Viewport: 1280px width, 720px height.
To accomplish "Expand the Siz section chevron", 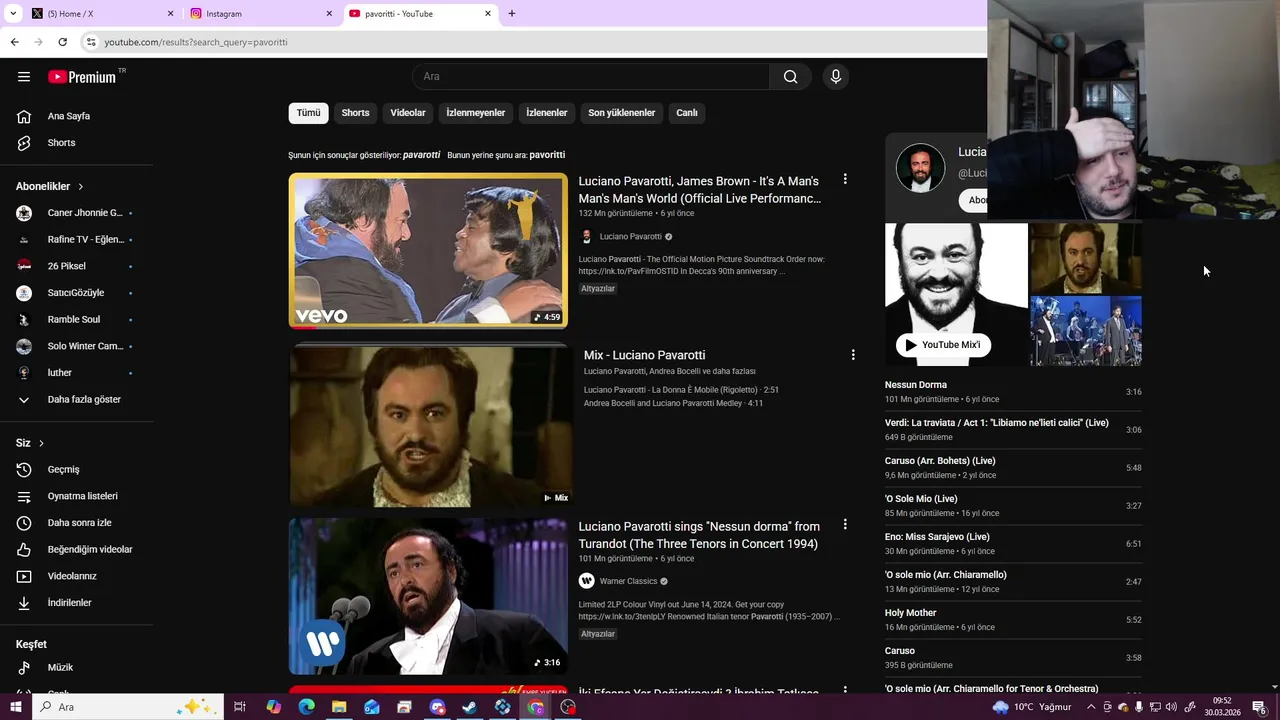I will click(x=41, y=443).
